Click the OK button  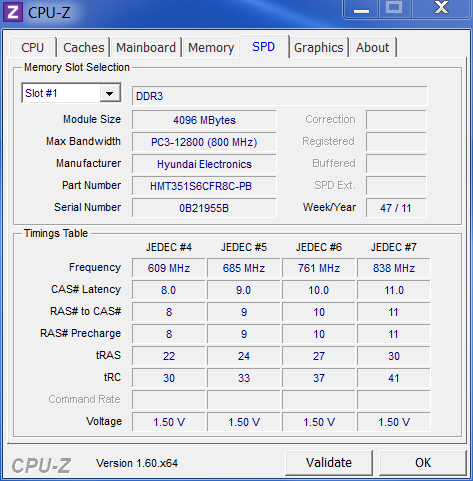[x=423, y=463]
